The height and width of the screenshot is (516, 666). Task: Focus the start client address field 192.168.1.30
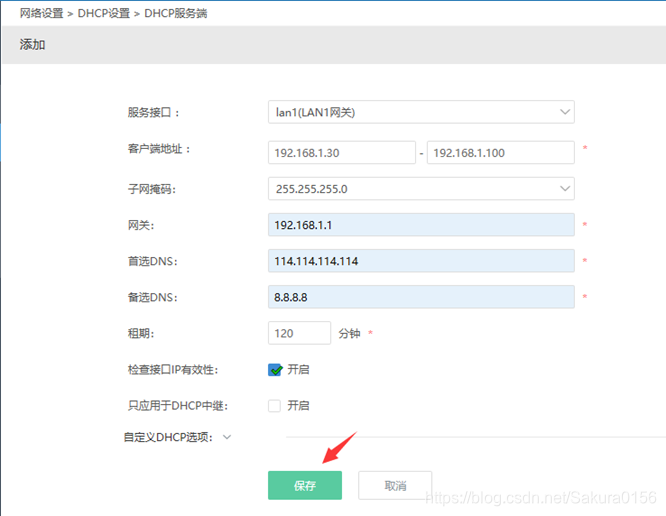(341, 152)
